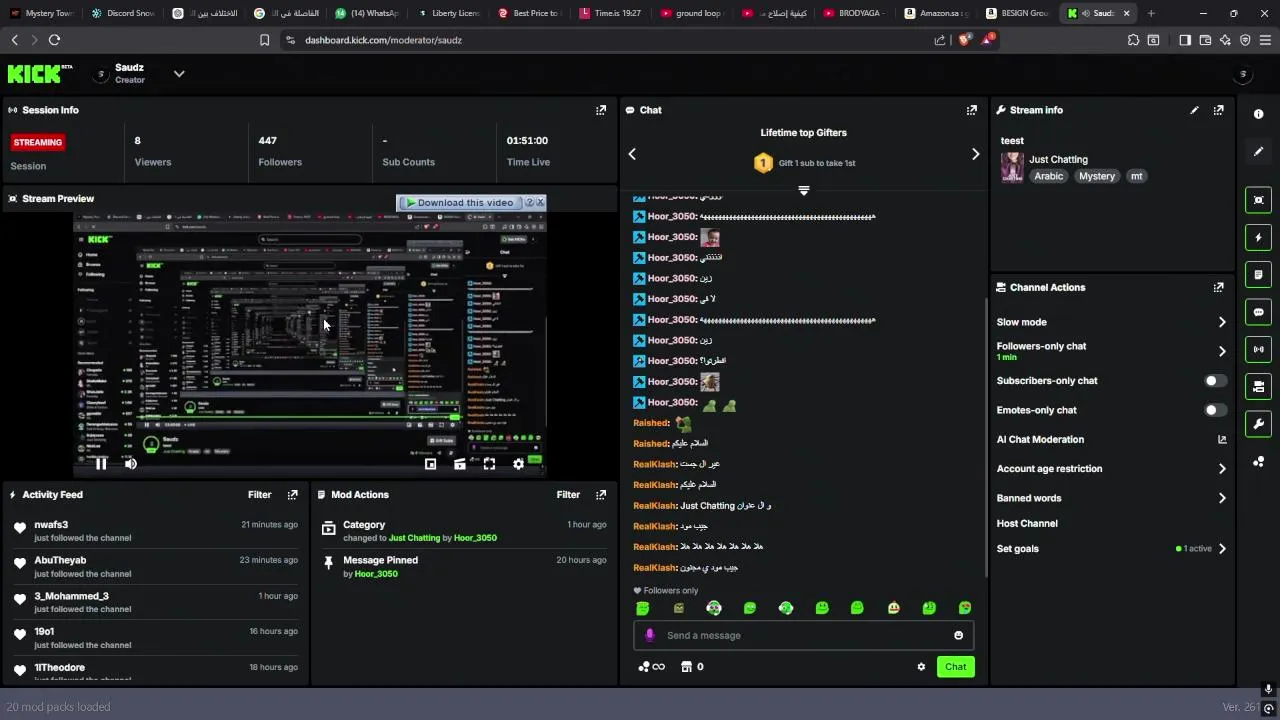Viewport: 1280px width, 720px height.
Task: Click Download this video button
Action: (462, 202)
